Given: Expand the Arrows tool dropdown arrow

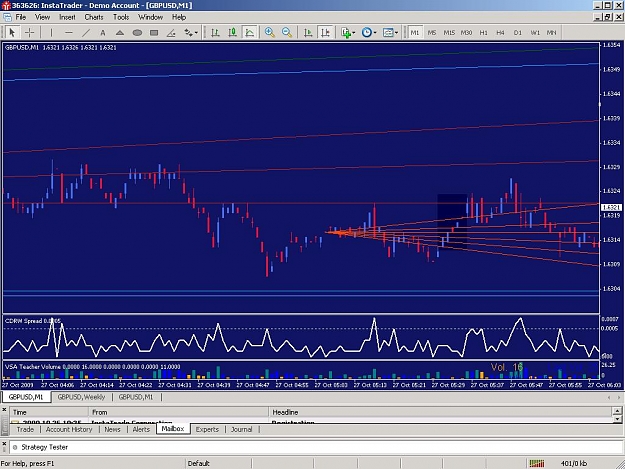Looking at the screenshot, I should [196, 33].
